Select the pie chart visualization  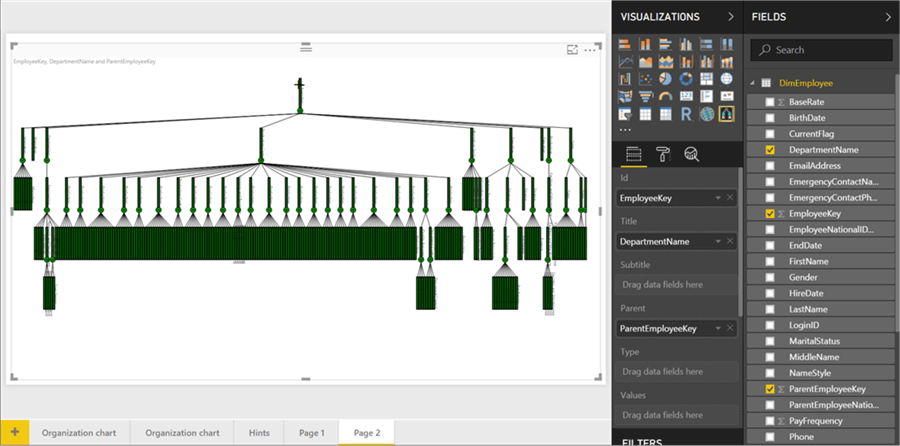(667, 79)
